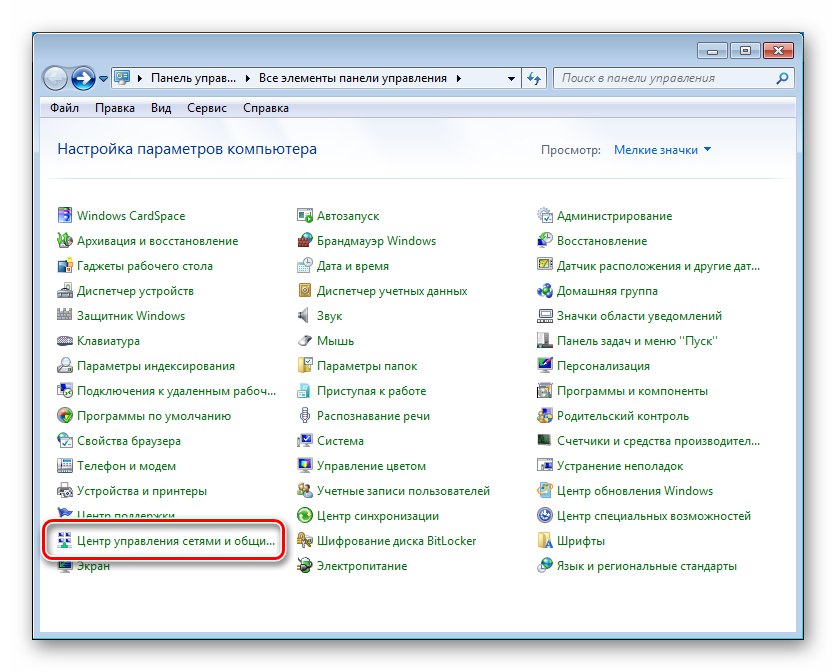
Task: Expand the arrow after Все элементы панели управления
Action: tap(459, 78)
